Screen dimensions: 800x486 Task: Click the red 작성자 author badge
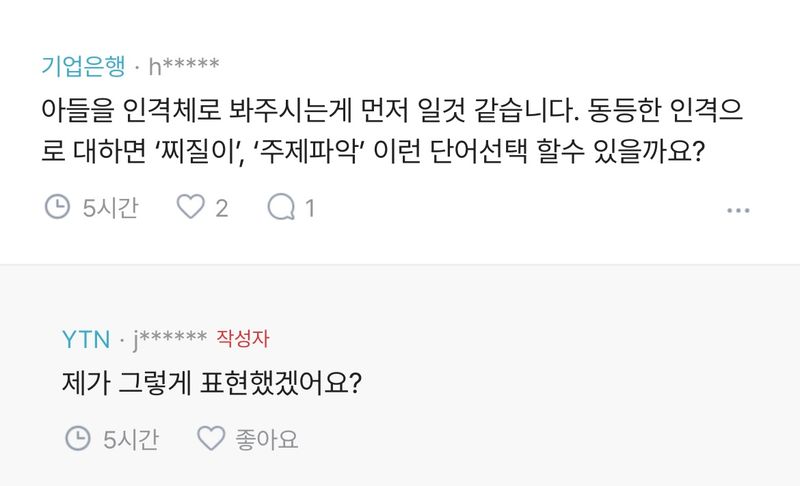[x=243, y=339]
